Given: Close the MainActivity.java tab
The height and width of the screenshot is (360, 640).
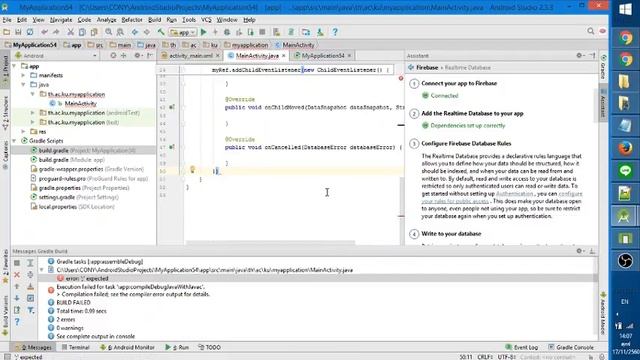Looking at the screenshot, I should 284,56.
